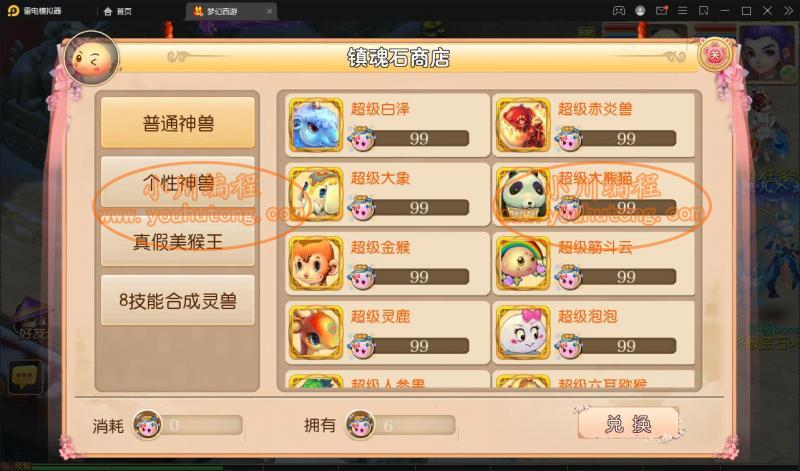800x471 pixels.
Task: Open the emulator mail icon
Action: [x=661, y=11]
